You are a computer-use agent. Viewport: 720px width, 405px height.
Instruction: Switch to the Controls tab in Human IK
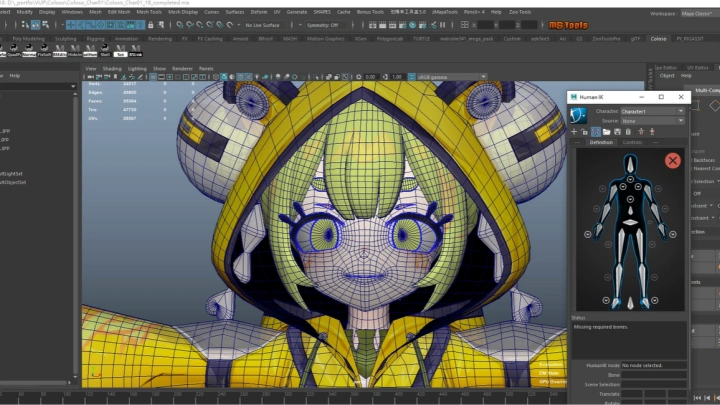(632, 142)
